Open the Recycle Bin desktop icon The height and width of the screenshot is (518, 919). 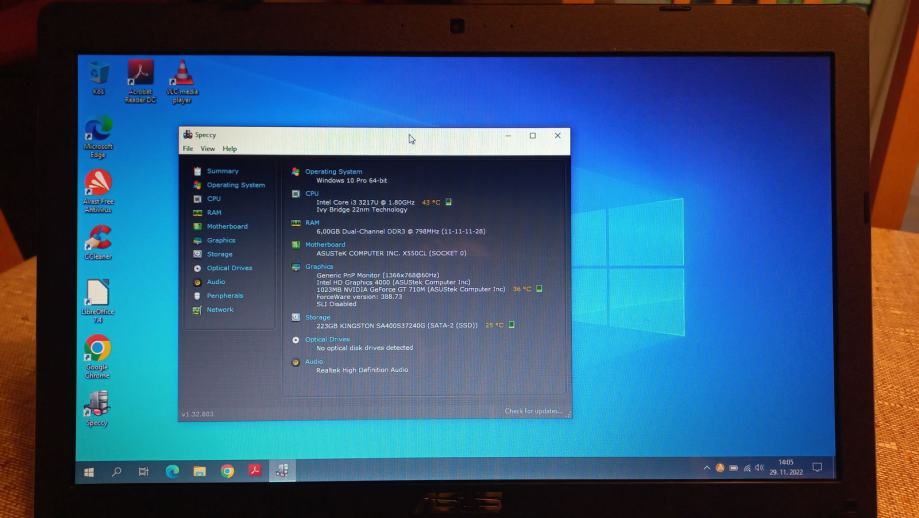(98, 79)
